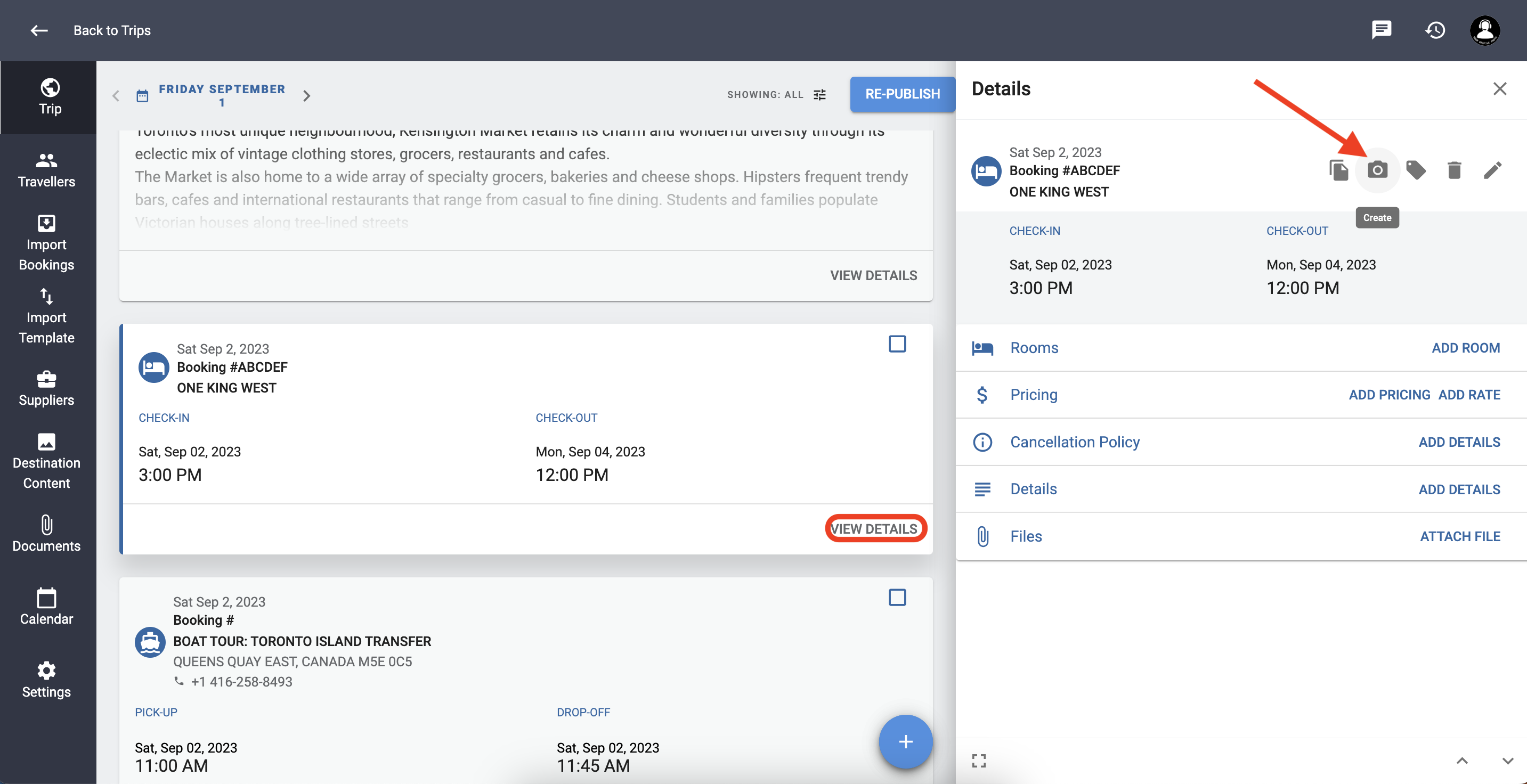Screen dimensions: 1527x784
Task: Go to next item with down chevron
Action: coord(1507,761)
